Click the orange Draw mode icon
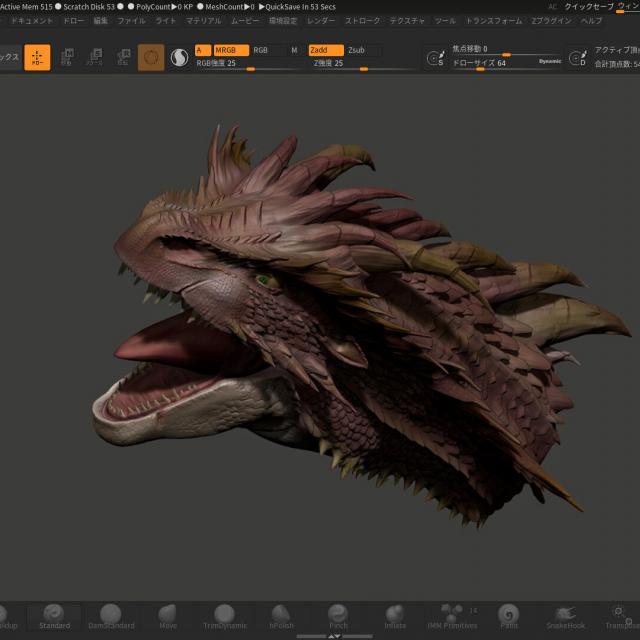640x640 pixels. tap(37, 58)
